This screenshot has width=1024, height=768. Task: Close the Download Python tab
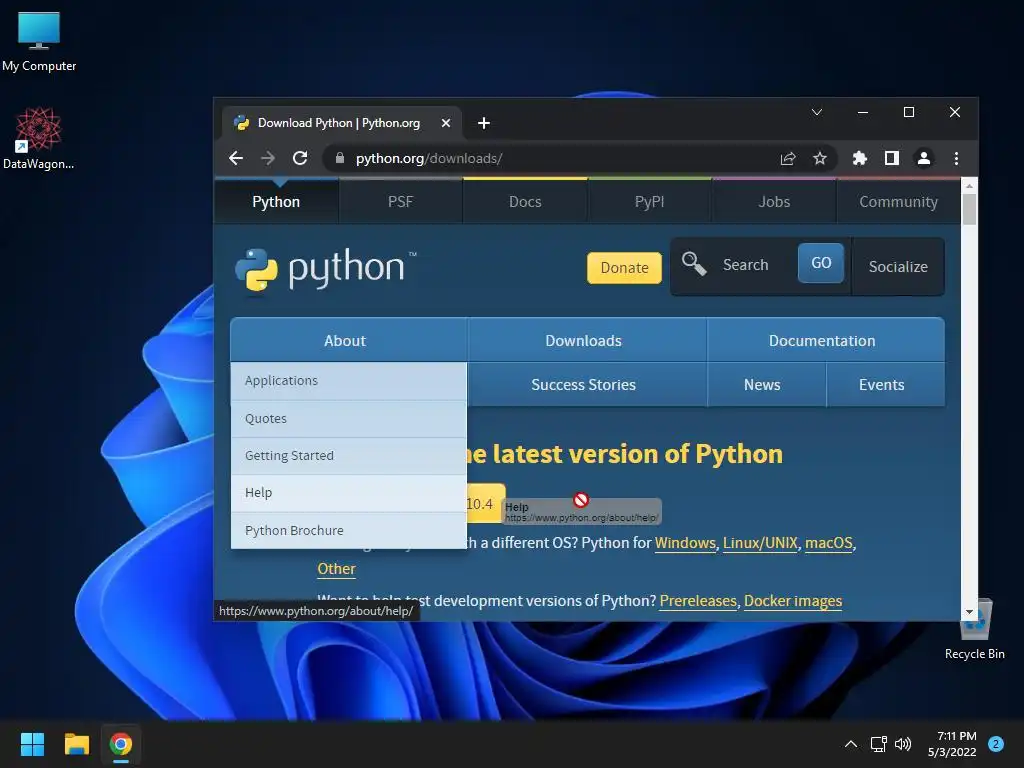pos(445,123)
